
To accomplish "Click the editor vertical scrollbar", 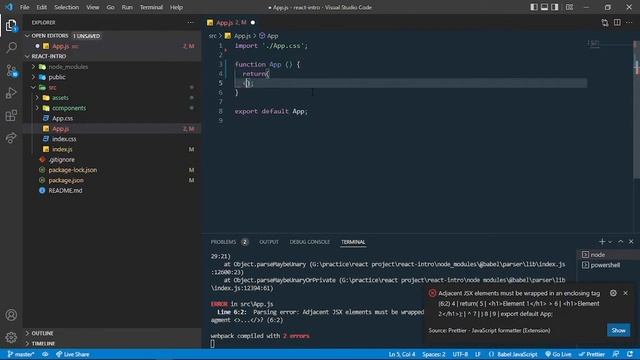I will coord(637,108).
